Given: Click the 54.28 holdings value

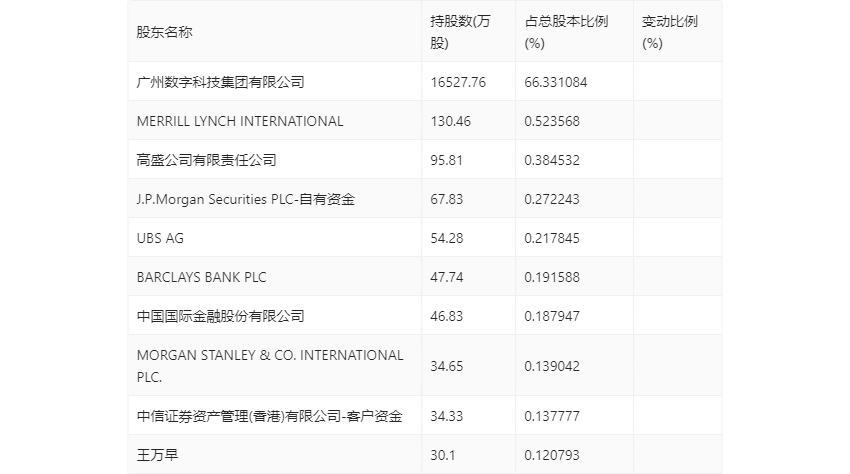Looking at the screenshot, I should click(x=447, y=238).
